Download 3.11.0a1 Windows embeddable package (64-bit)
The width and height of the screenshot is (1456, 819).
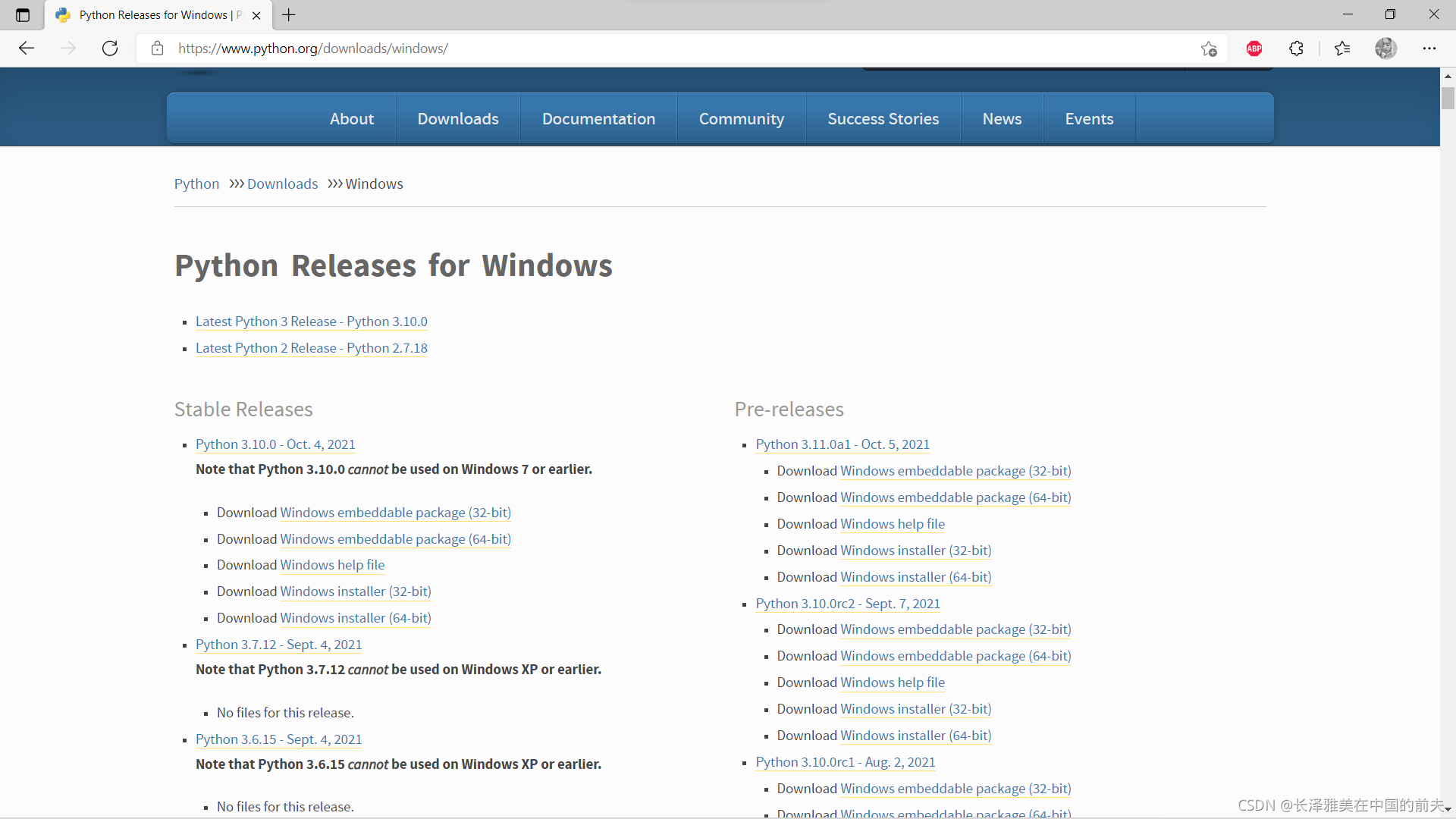pos(955,497)
